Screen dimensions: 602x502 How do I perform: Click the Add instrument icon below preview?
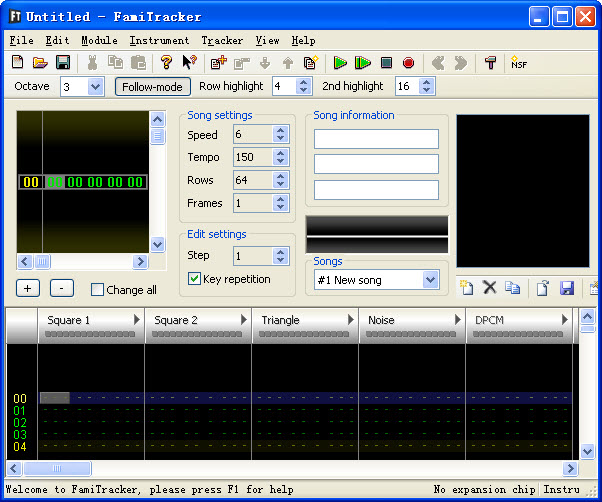pyautogui.click(x=466, y=288)
